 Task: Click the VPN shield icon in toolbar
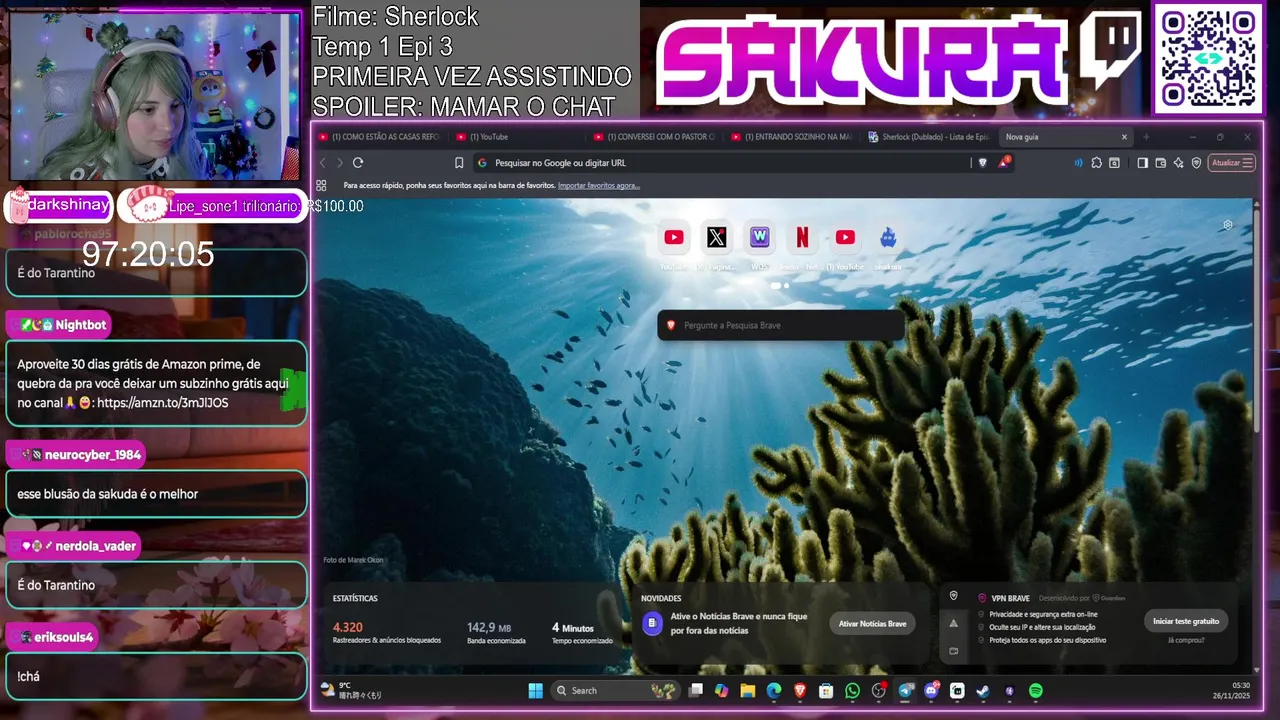1196,163
